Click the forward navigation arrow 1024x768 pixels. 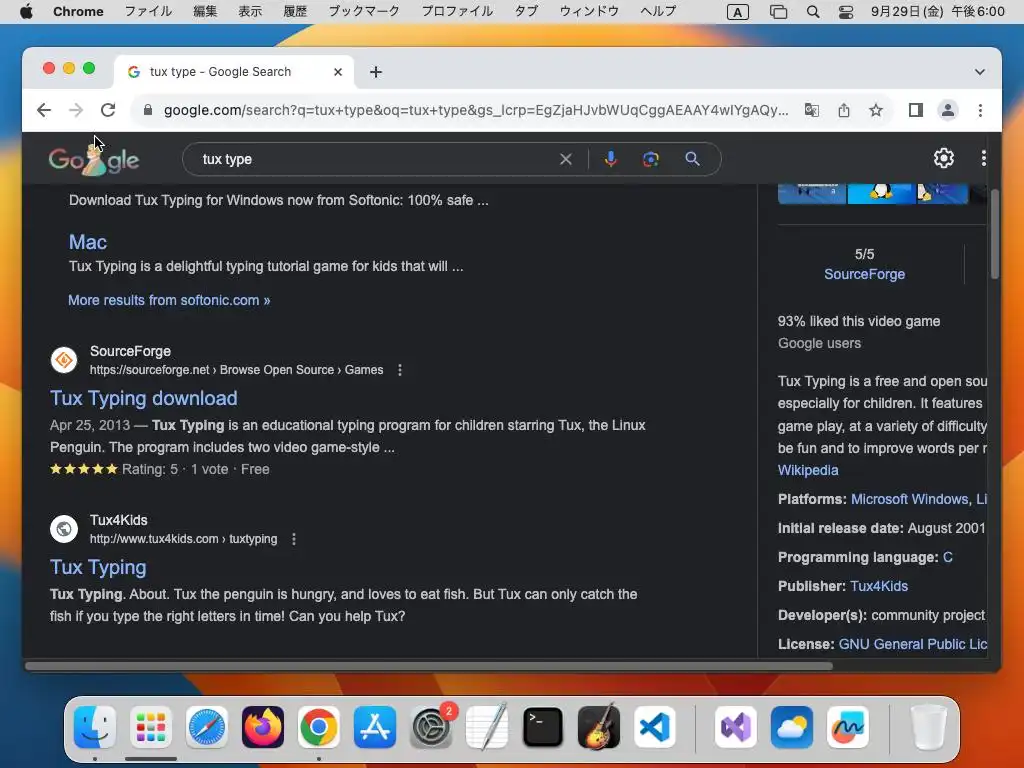[76, 110]
